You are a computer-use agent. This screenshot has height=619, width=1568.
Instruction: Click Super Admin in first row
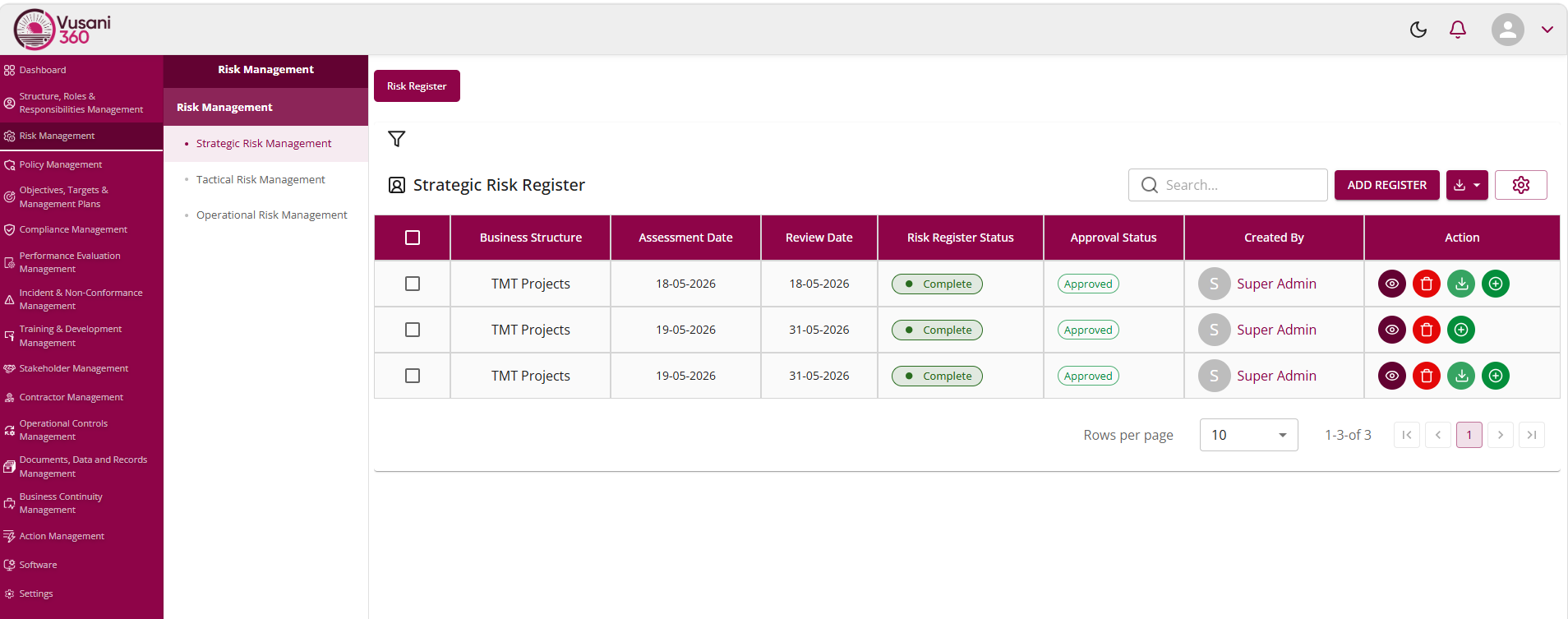[x=1276, y=284]
